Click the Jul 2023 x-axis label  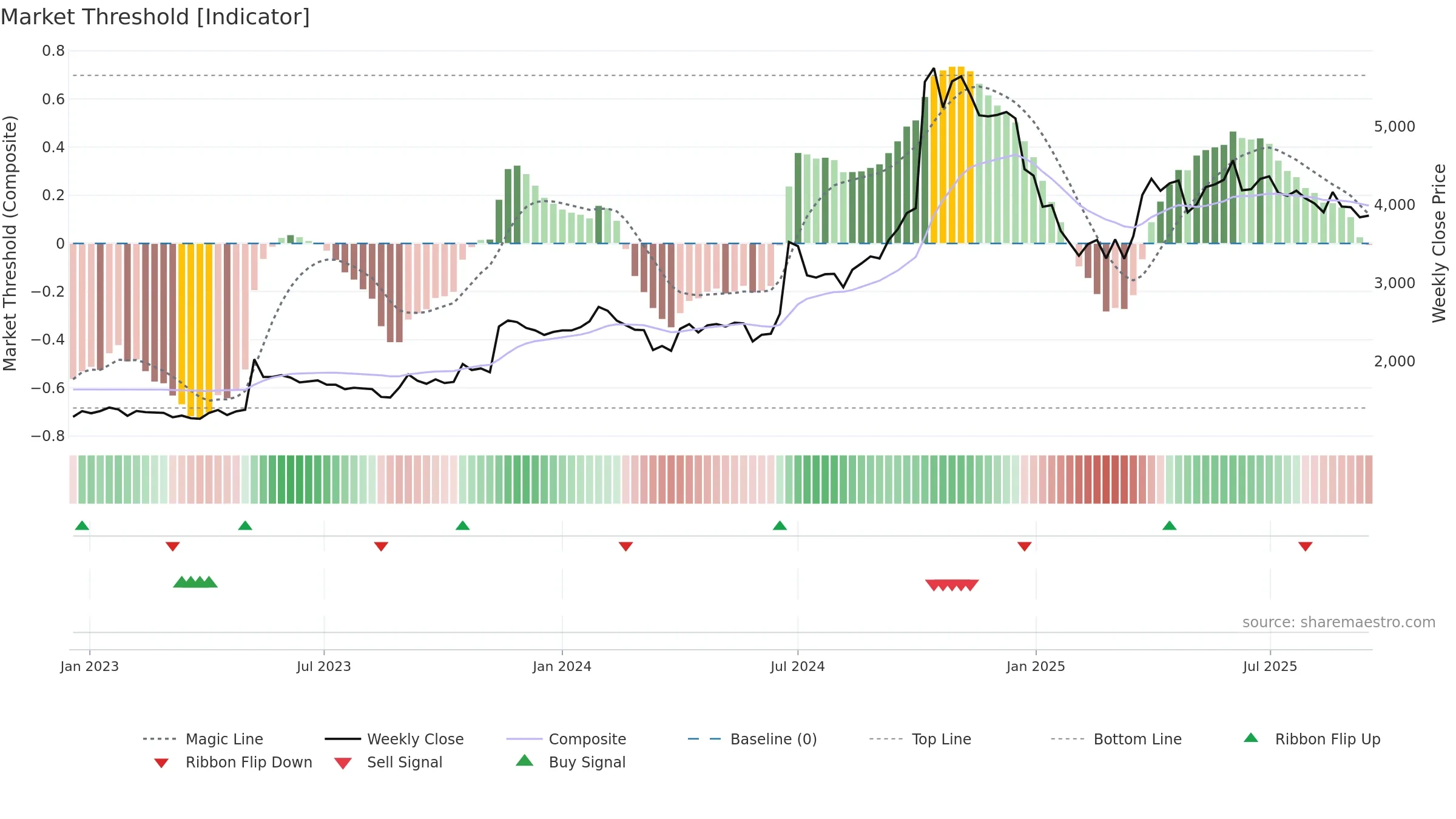click(x=324, y=666)
